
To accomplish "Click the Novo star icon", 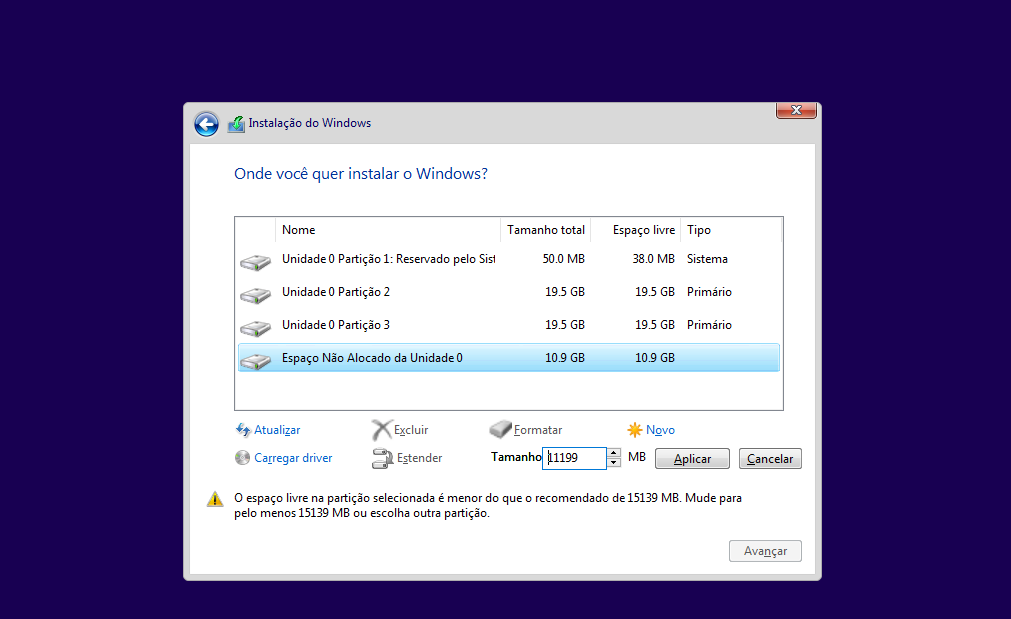I will [634, 429].
